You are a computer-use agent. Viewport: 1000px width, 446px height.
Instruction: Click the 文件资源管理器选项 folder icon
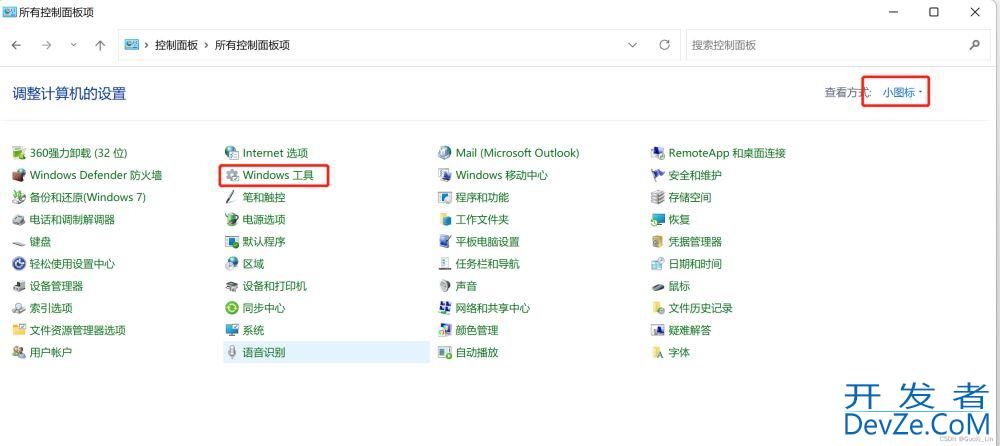pyautogui.click(x=19, y=330)
